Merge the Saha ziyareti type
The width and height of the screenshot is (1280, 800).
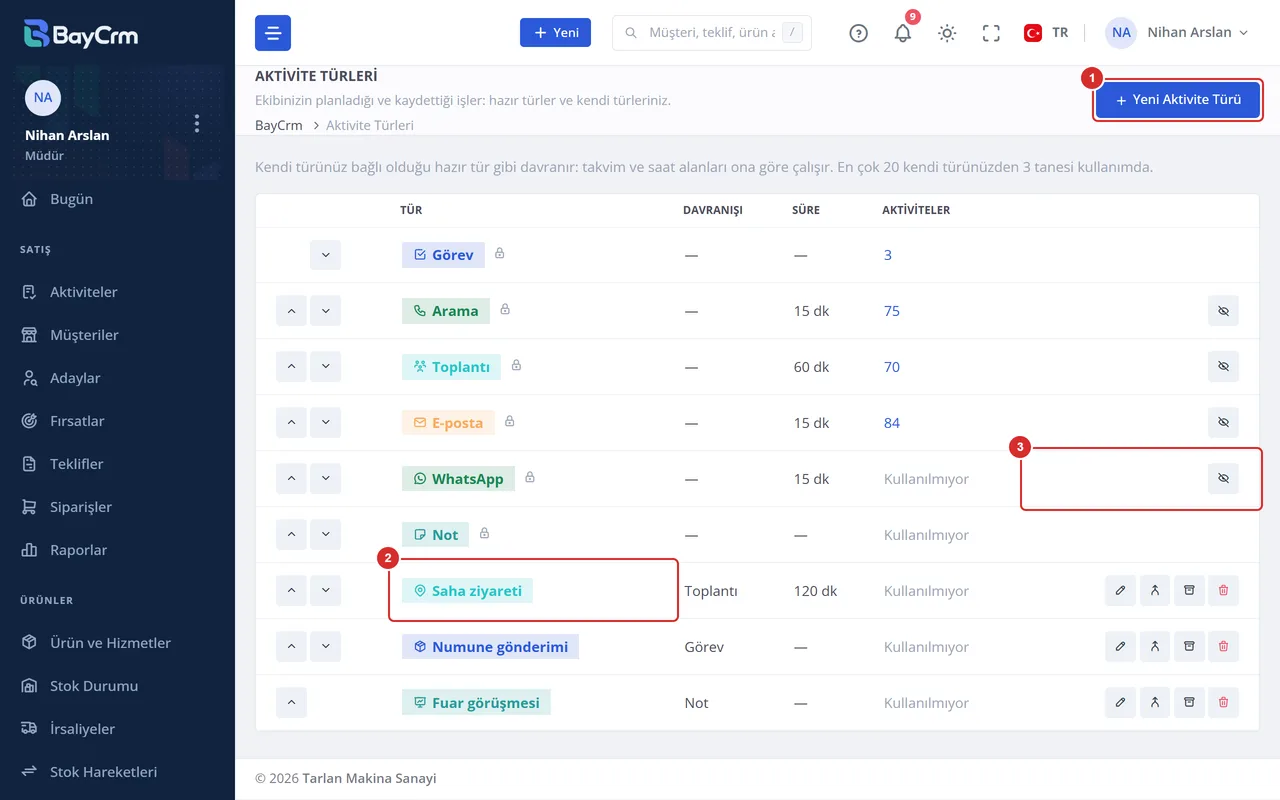[1154, 591]
